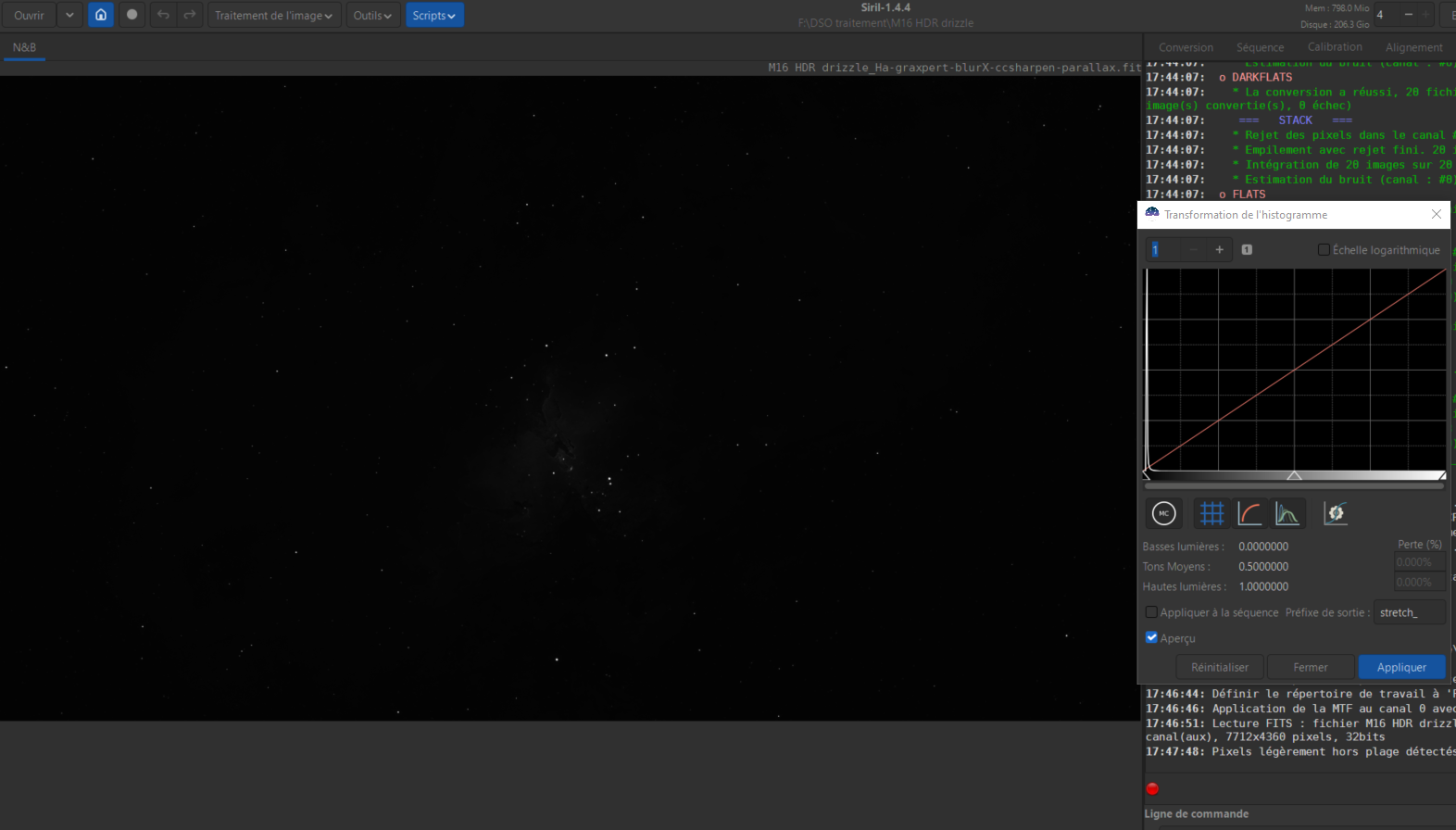Click the Basses lumières value 0.0000000
1456x830 pixels.
tap(1263, 547)
